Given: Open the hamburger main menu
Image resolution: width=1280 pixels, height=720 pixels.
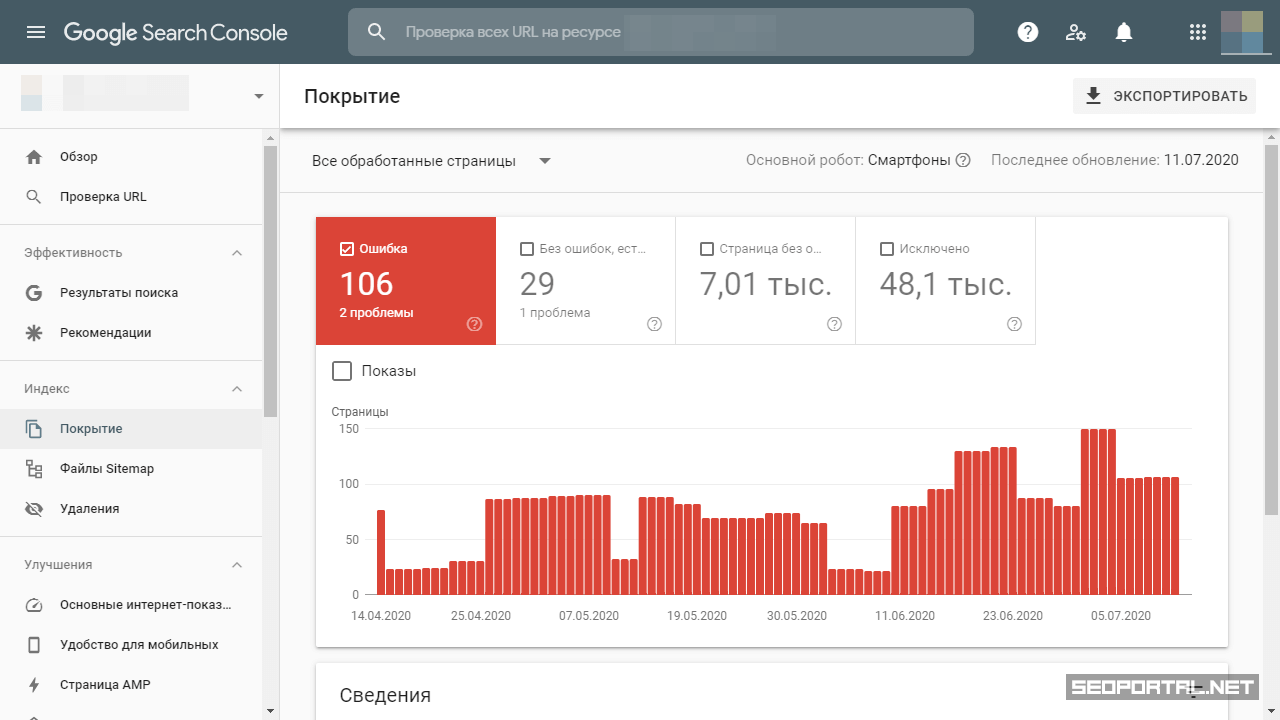Looking at the screenshot, I should (x=36, y=32).
